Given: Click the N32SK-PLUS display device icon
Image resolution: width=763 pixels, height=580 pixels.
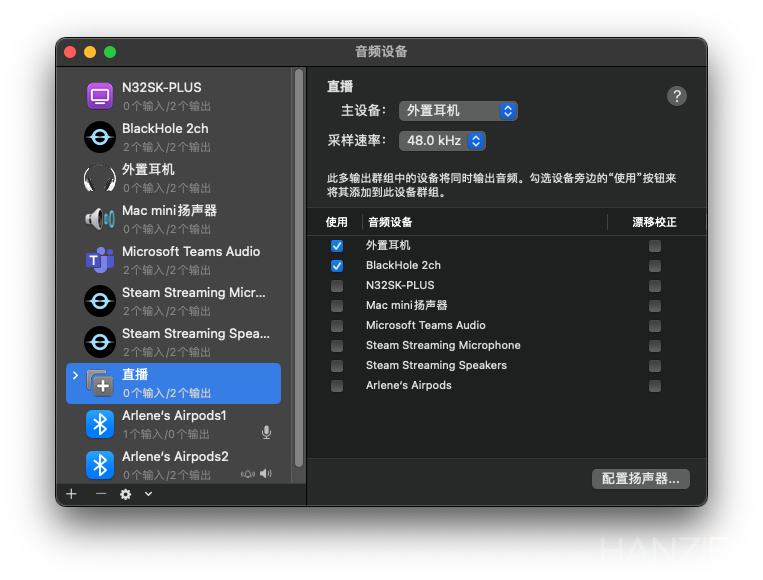Looking at the screenshot, I should [x=100, y=96].
